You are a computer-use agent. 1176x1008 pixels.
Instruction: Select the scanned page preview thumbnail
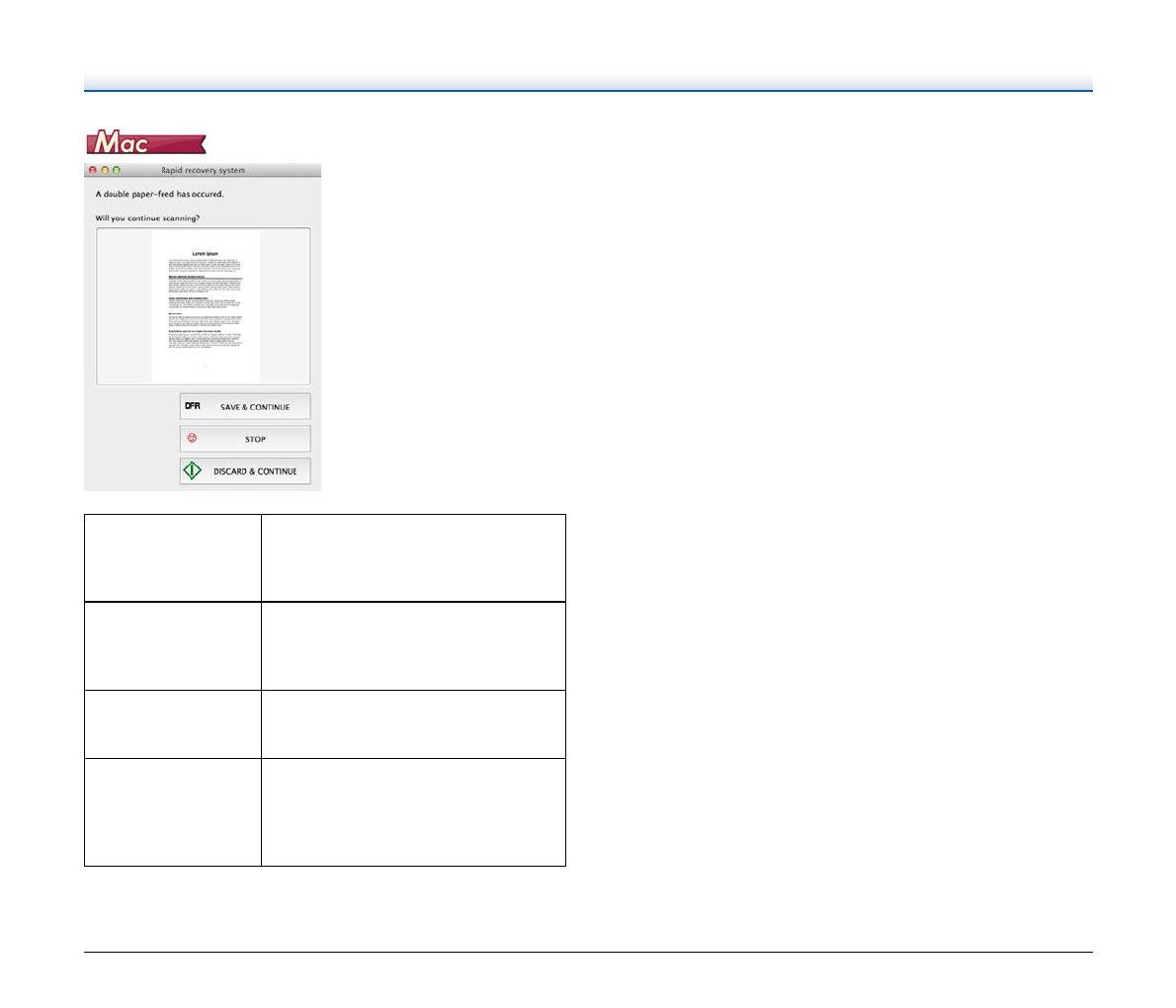tap(206, 306)
